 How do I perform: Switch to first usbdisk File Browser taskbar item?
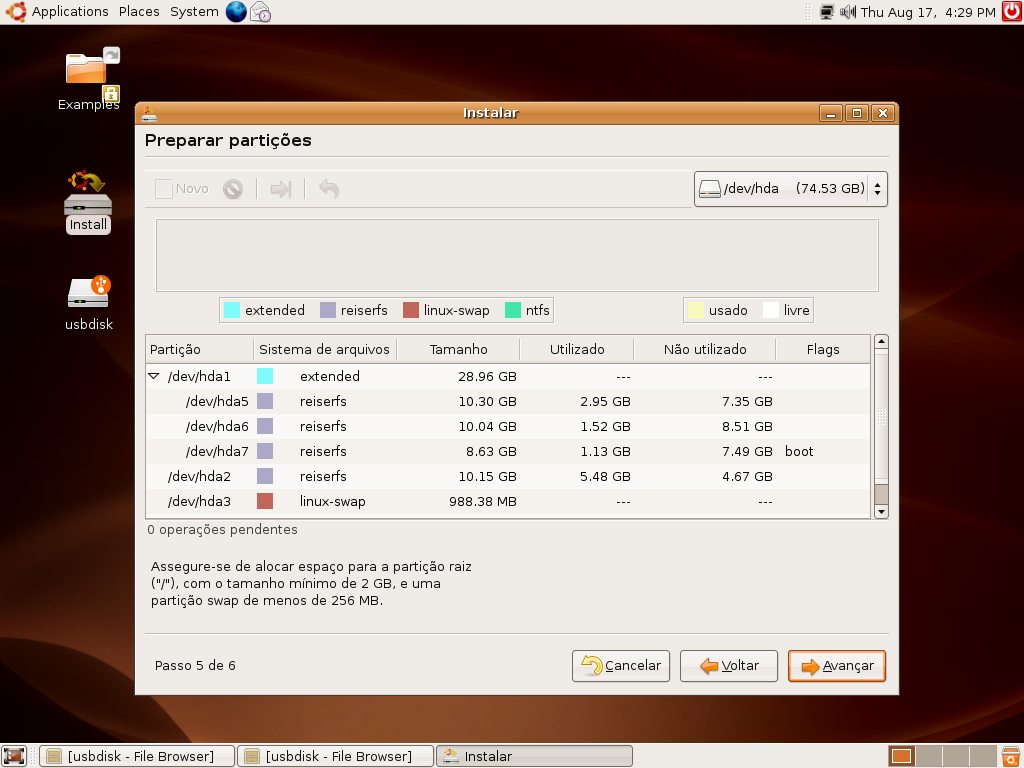[136, 756]
